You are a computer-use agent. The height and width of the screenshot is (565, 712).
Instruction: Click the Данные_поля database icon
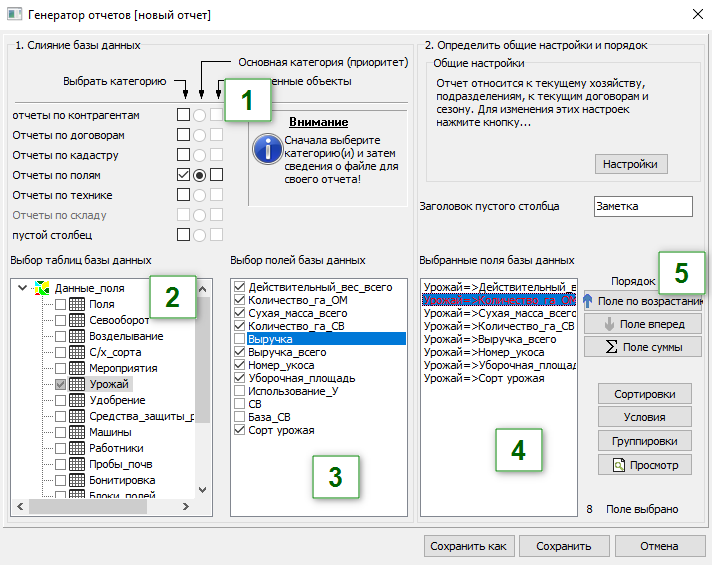[x=42, y=288]
